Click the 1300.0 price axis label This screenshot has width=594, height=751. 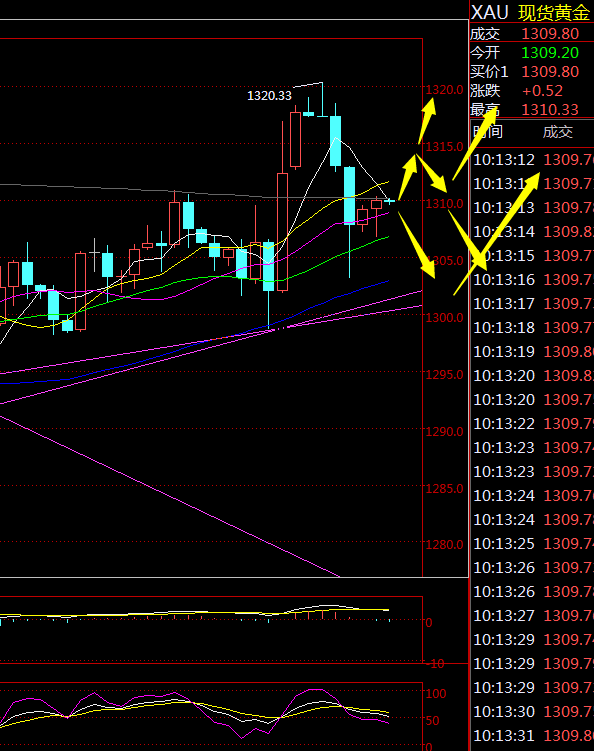point(445,318)
